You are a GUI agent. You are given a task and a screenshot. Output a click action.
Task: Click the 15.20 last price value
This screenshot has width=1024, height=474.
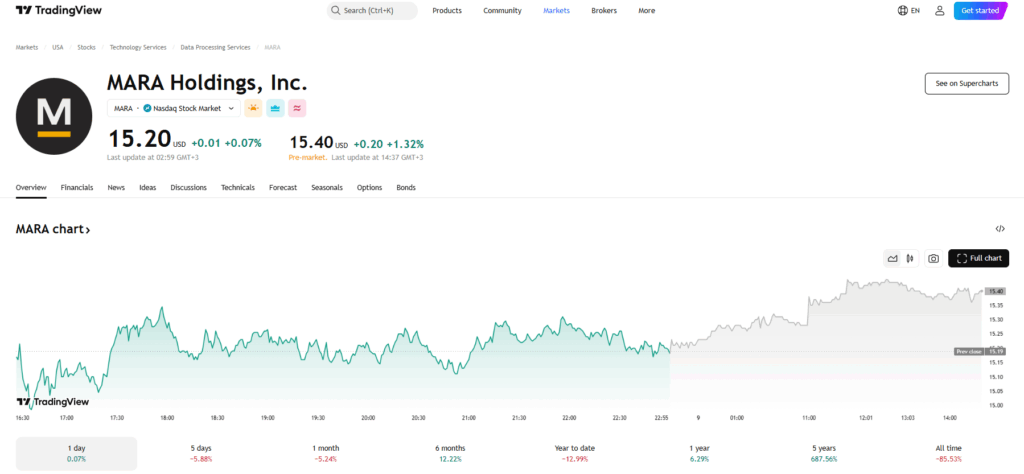tap(138, 140)
